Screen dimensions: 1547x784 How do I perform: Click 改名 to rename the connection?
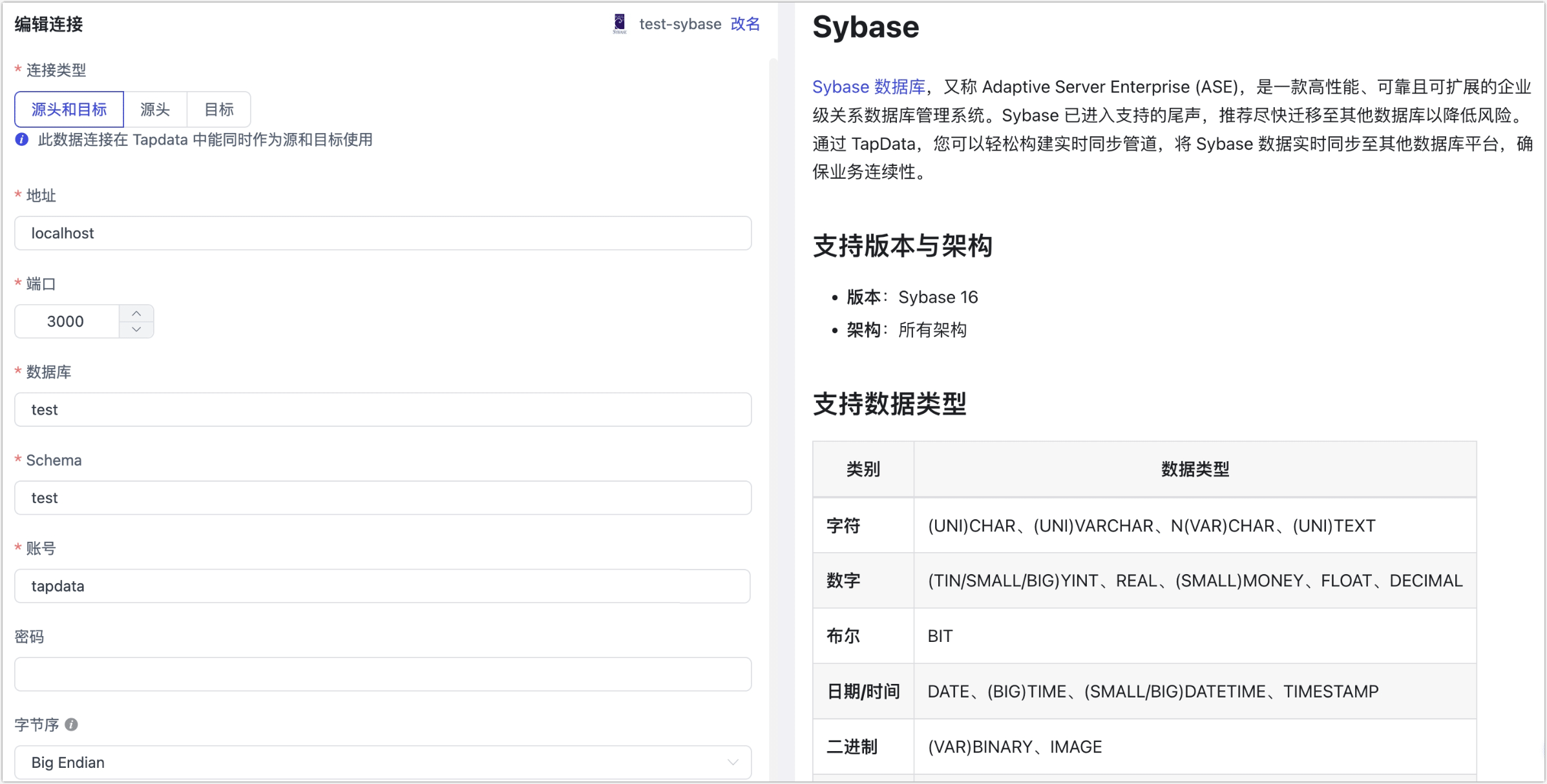point(745,24)
